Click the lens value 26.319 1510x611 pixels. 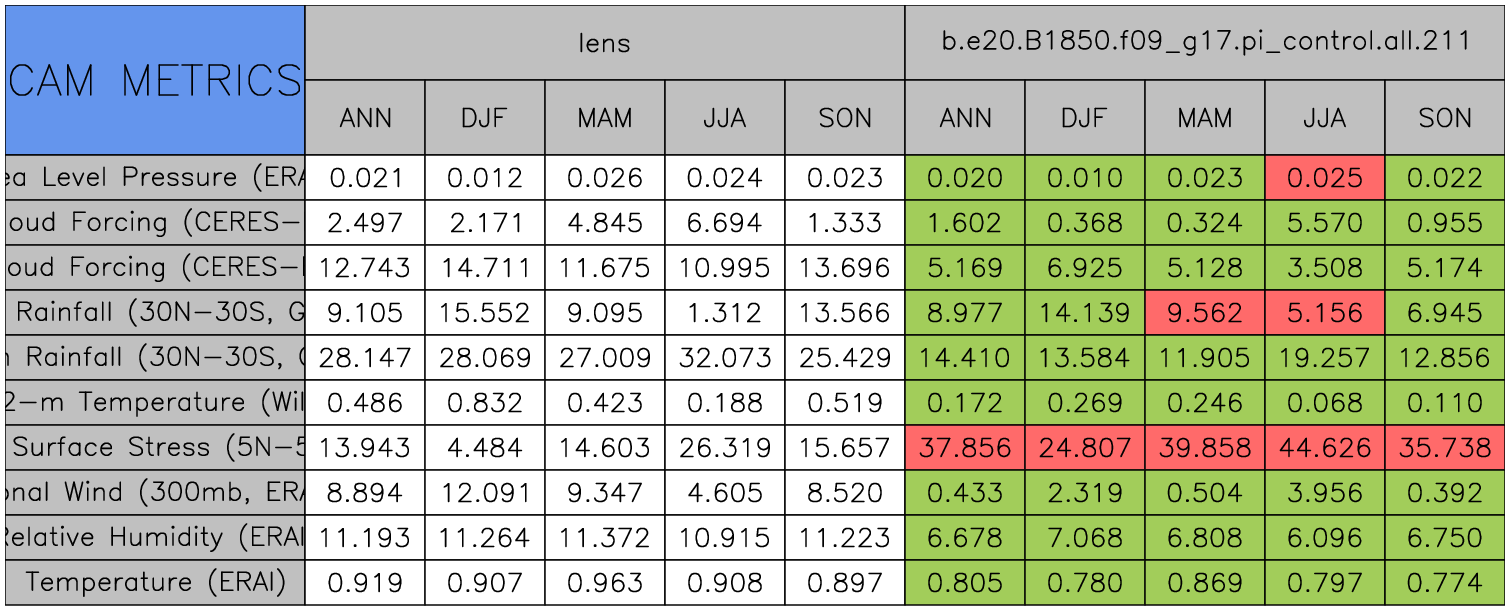725,447
